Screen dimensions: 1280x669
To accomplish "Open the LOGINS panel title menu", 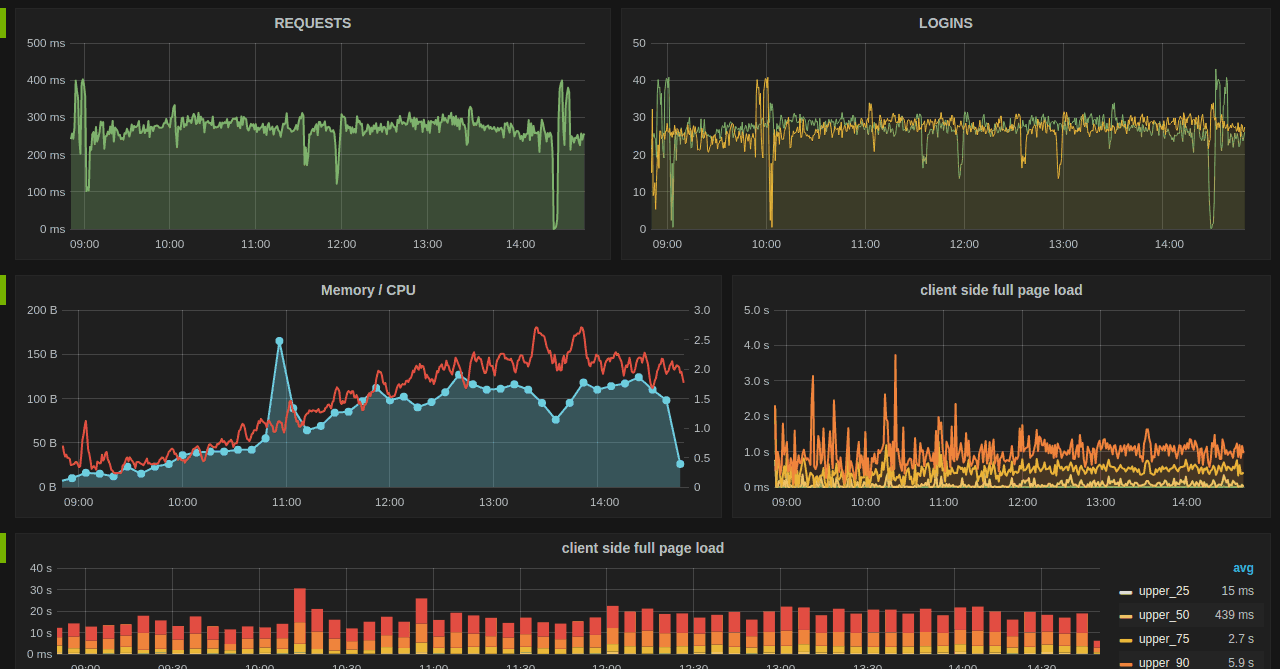I will click(x=945, y=23).
